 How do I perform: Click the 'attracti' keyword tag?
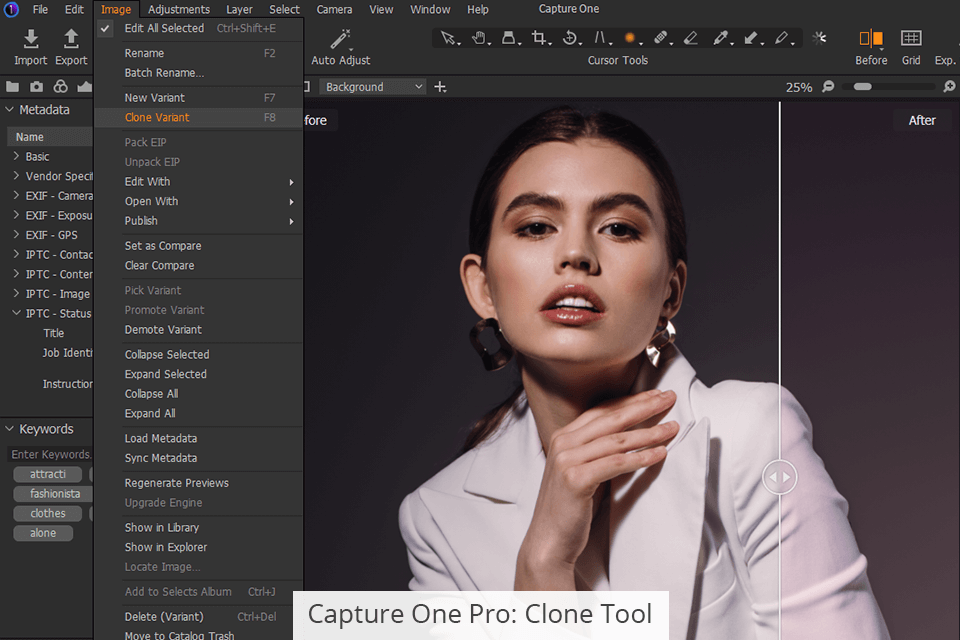click(48, 474)
